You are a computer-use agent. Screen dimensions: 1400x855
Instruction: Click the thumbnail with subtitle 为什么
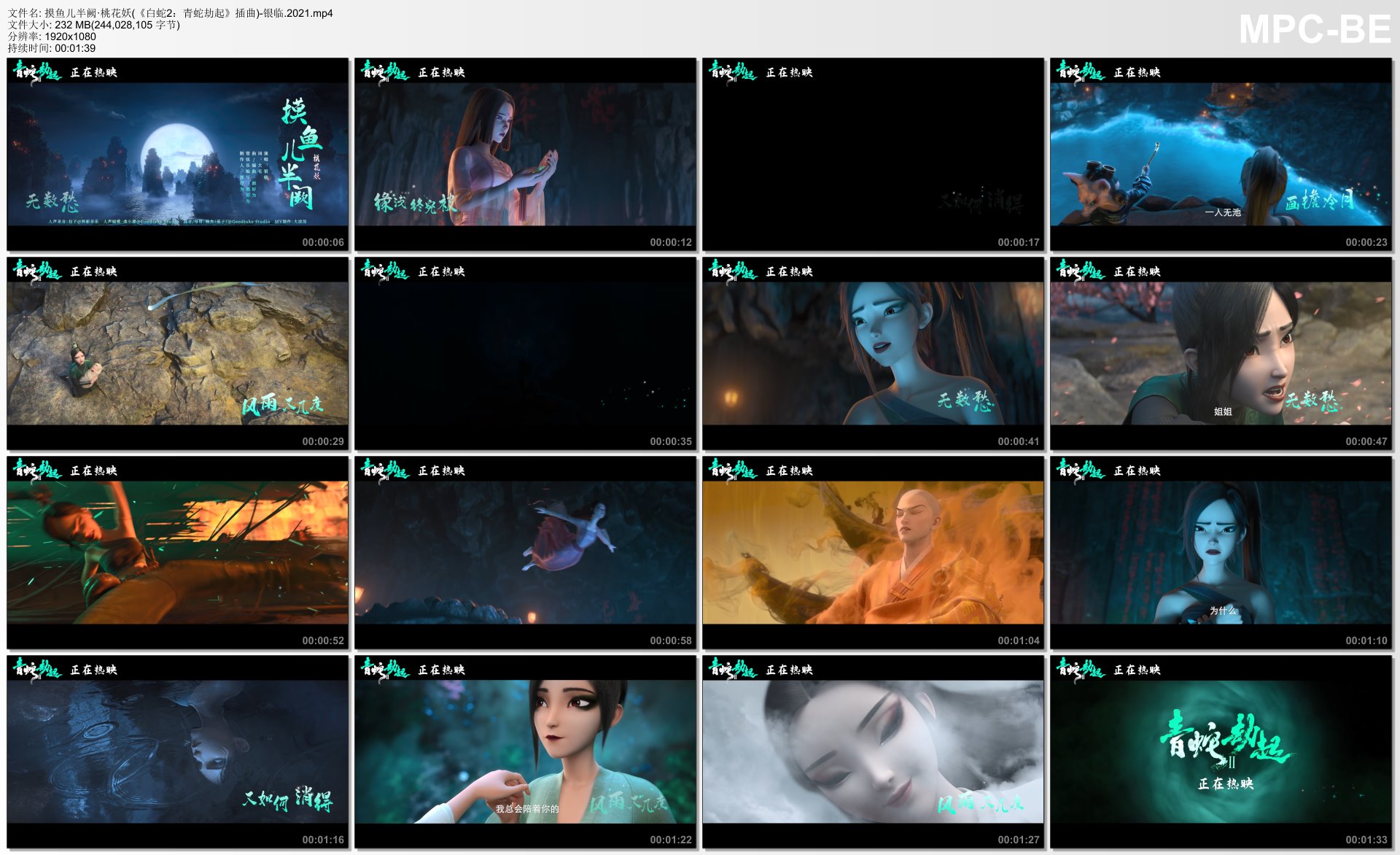tap(1221, 552)
